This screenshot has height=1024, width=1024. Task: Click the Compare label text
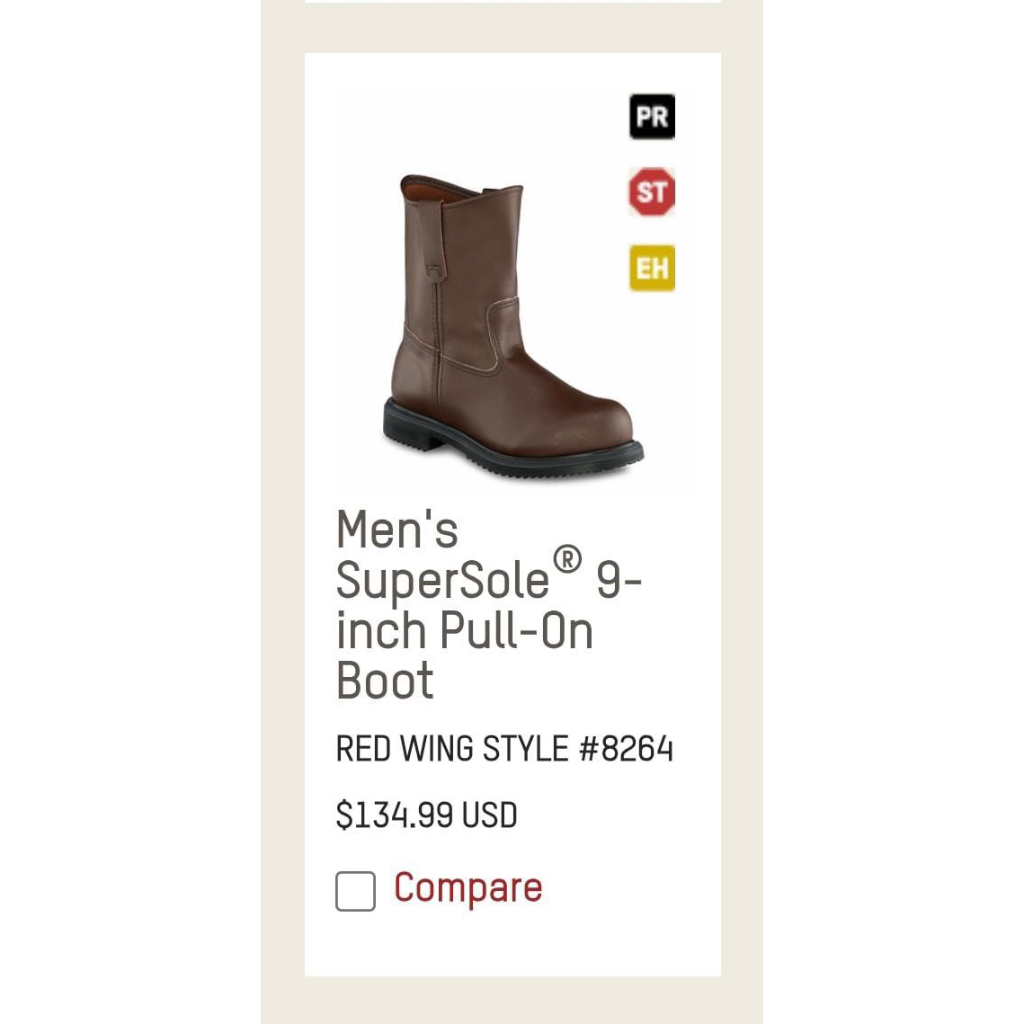[x=468, y=888]
